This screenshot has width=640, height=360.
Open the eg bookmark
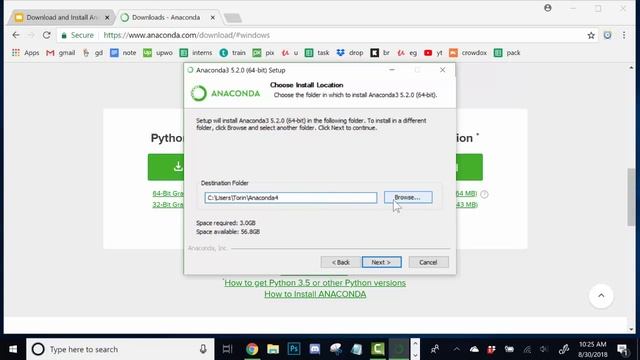tap(407, 53)
